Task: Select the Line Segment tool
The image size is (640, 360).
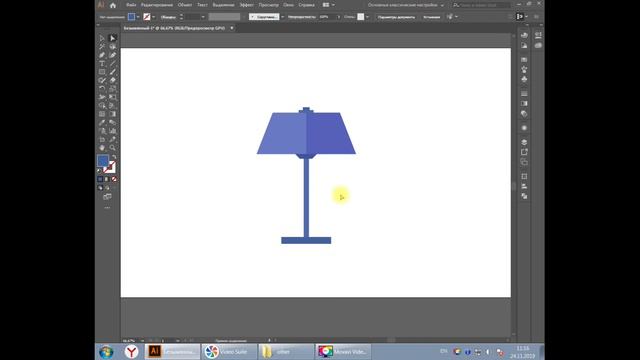Action: click(x=113, y=64)
